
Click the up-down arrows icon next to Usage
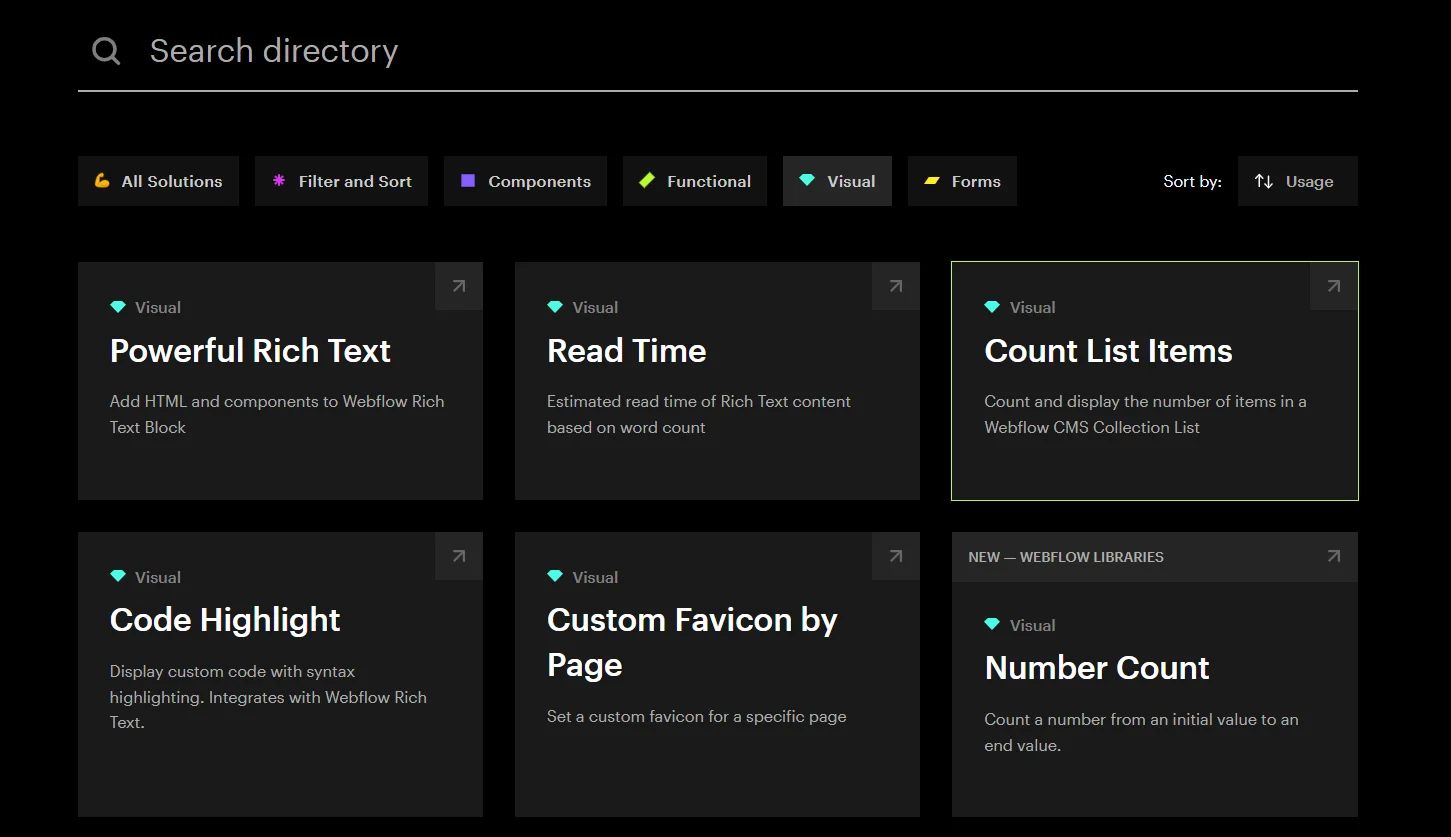point(1264,181)
